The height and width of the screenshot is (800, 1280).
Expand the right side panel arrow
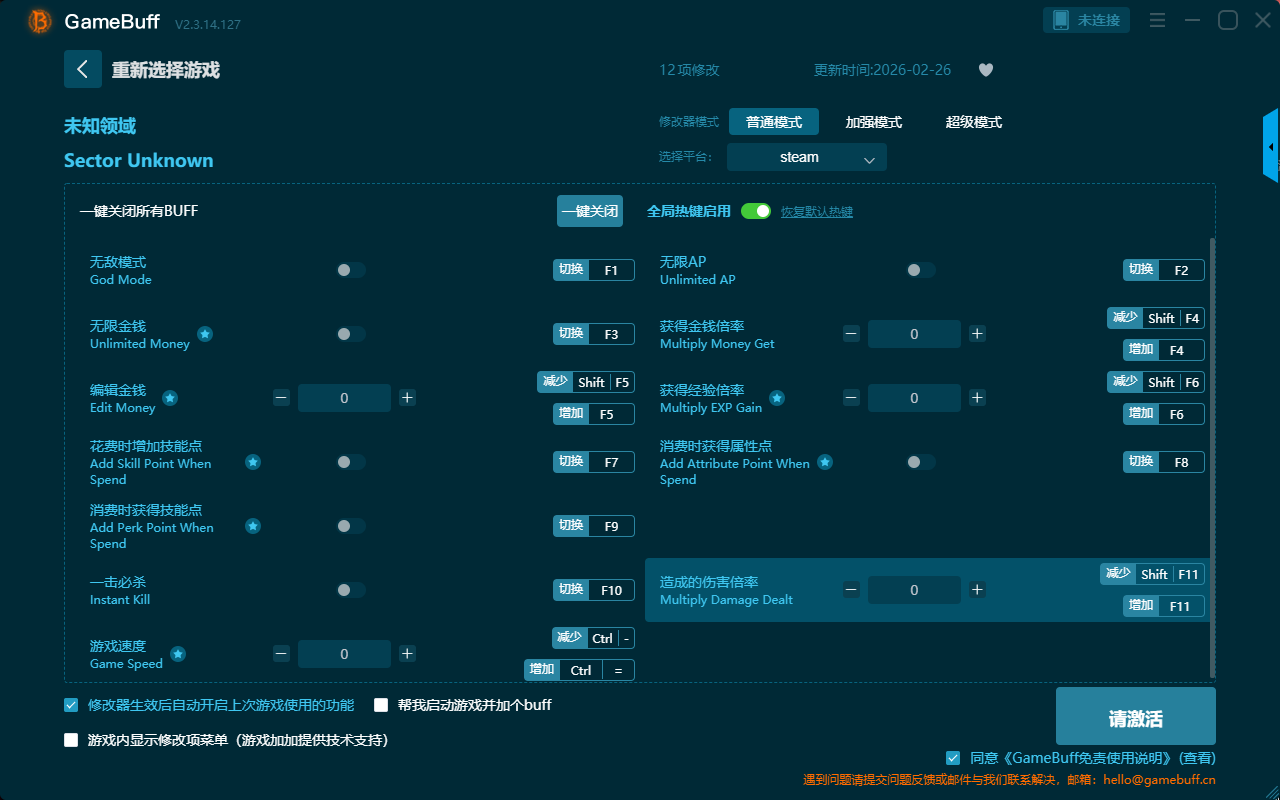pos(1270,147)
